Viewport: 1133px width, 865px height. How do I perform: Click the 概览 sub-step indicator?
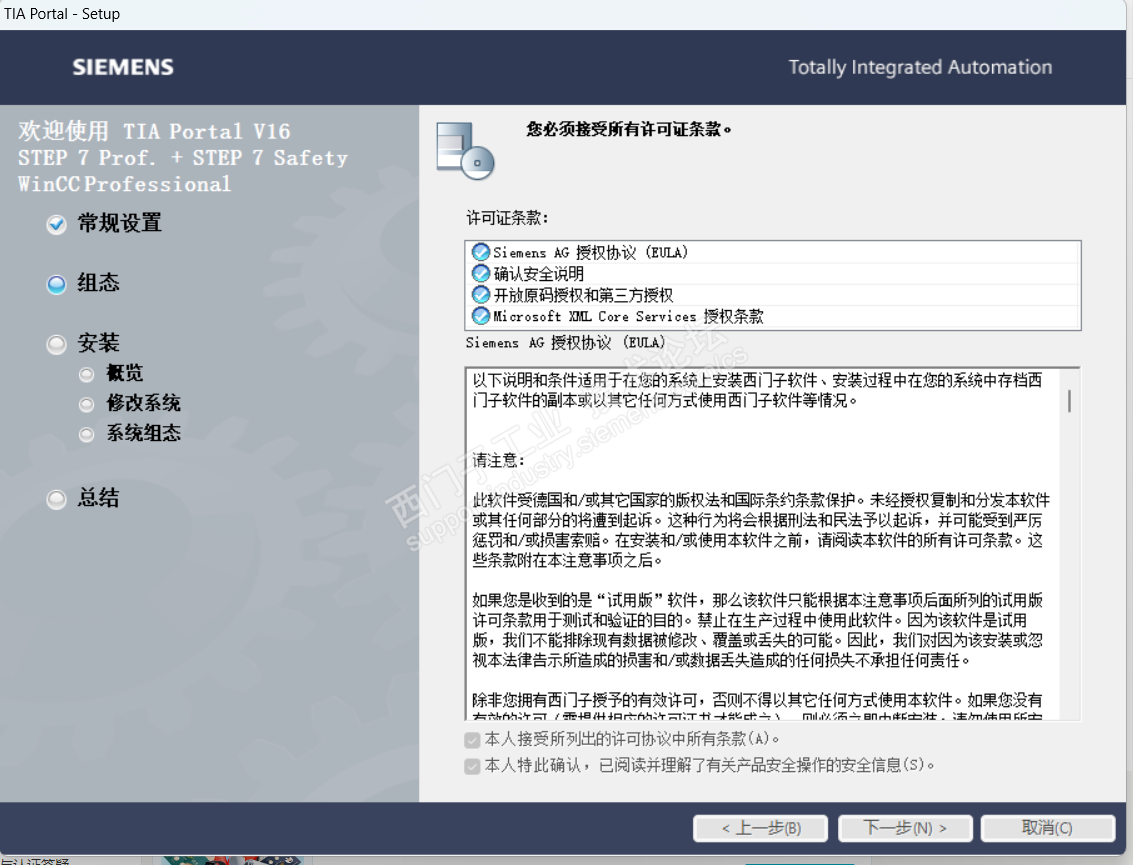pos(87,374)
